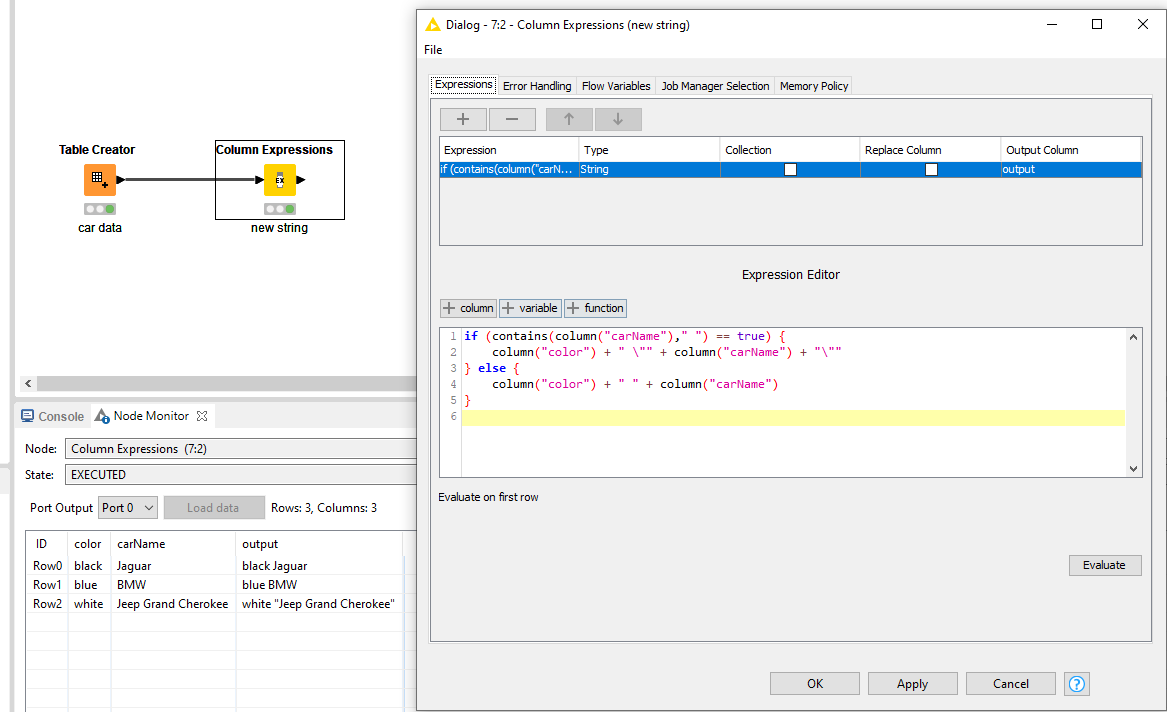Click the remove expression minus button
1167x712 pixels.
tap(512, 119)
